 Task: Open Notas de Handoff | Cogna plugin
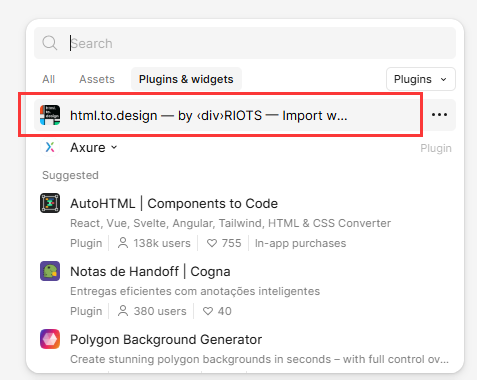point(150,271)
